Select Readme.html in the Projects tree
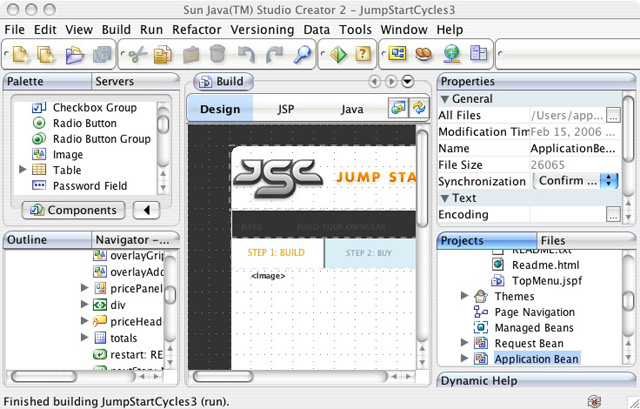The width and height of the screenshot is (640, 409). coord(535,265)
